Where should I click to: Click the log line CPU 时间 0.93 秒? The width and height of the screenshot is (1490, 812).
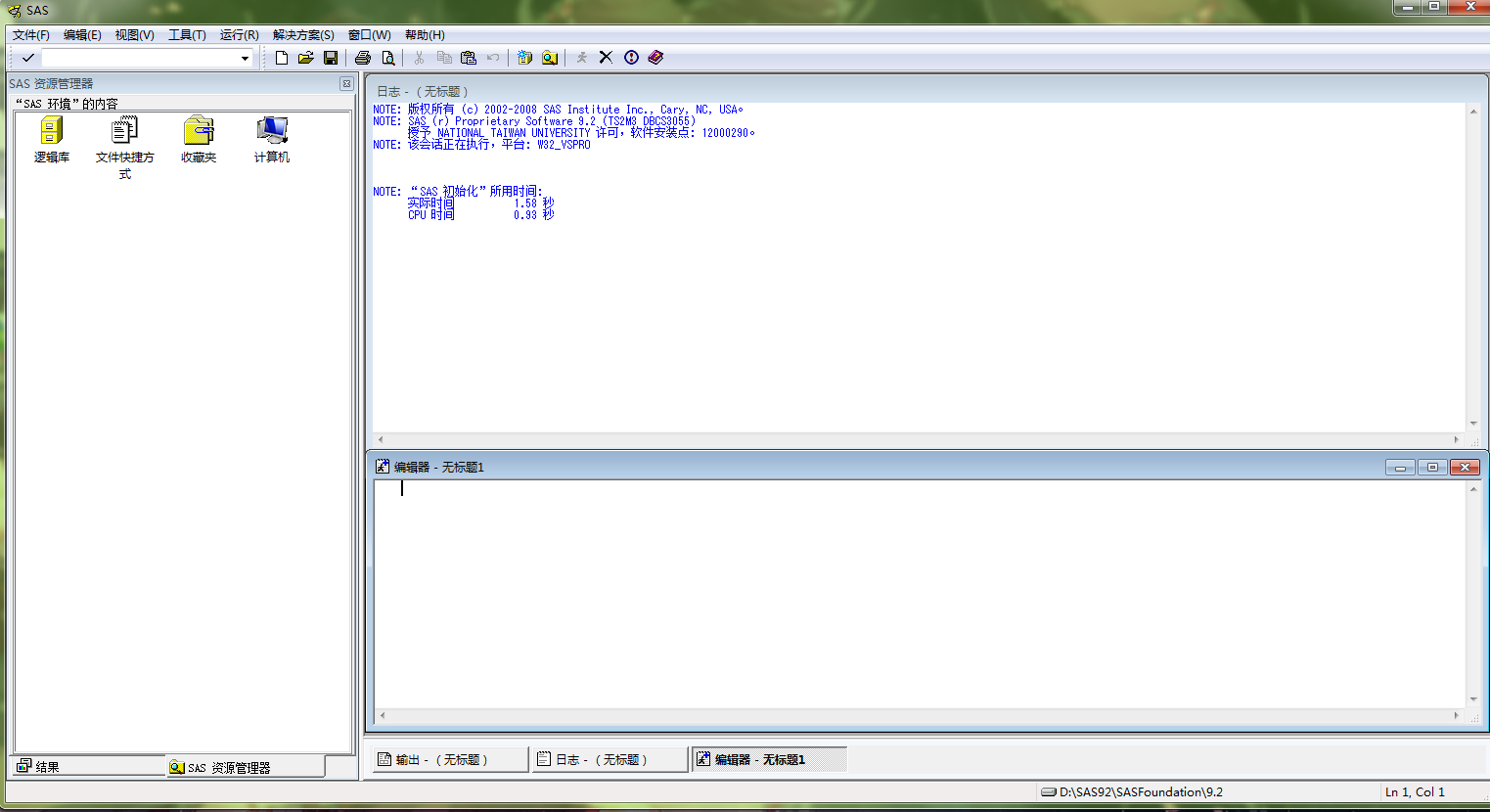[480, 215]
